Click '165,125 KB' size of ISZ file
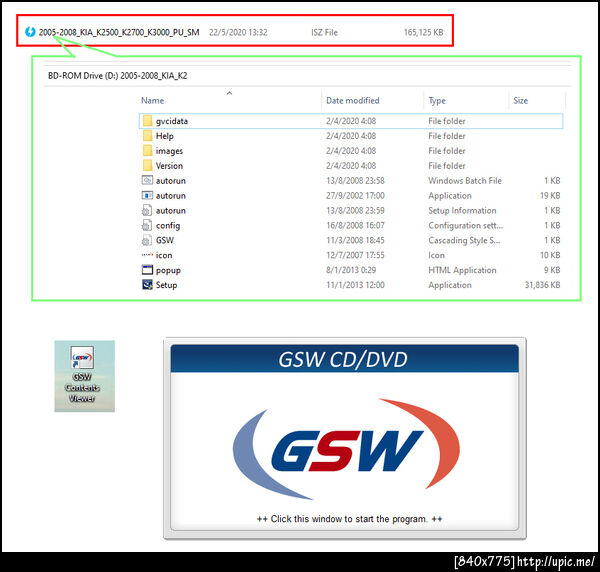 [x=423, y=32]
